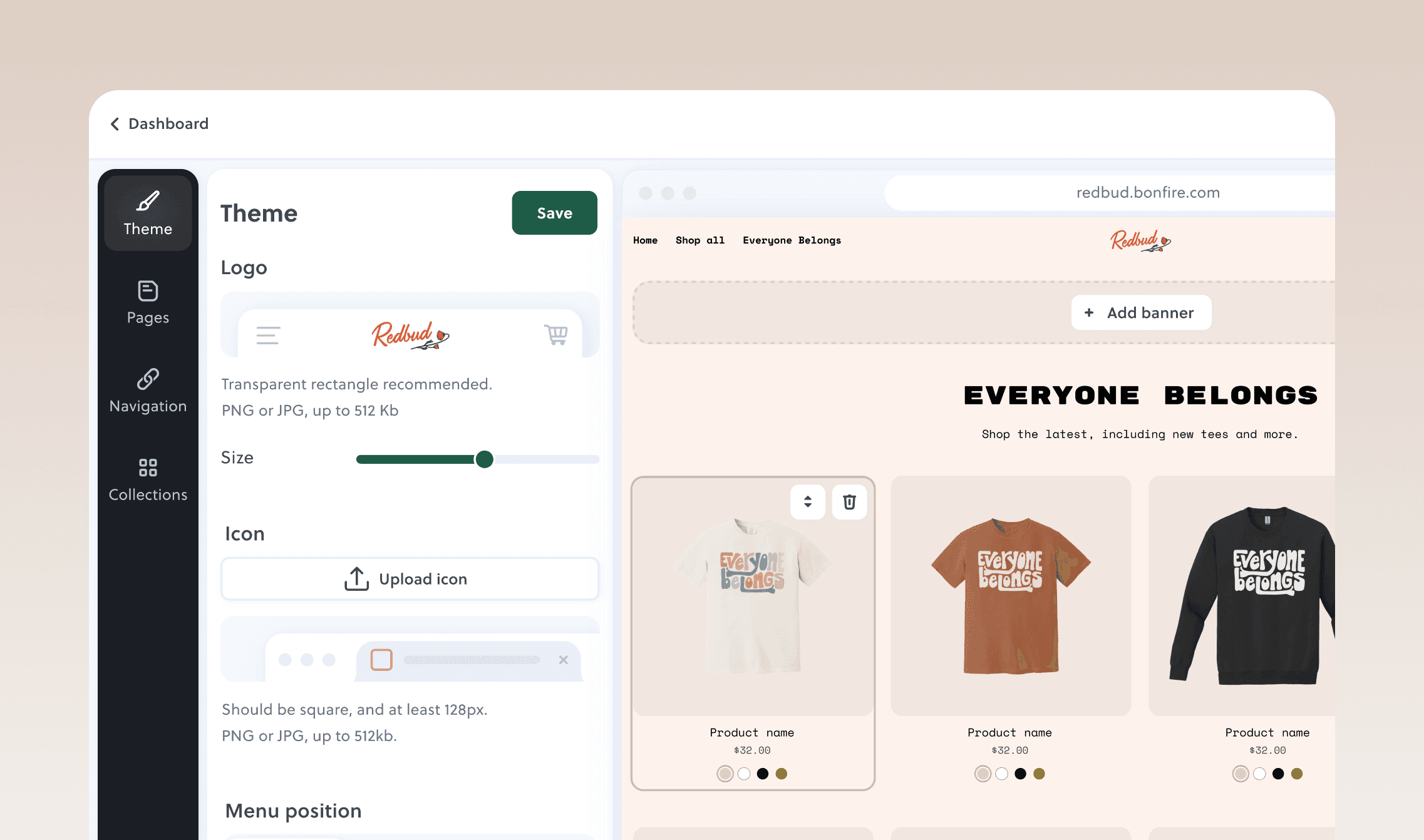Click the hamburger menu icon in logo preview

[268, 335]
